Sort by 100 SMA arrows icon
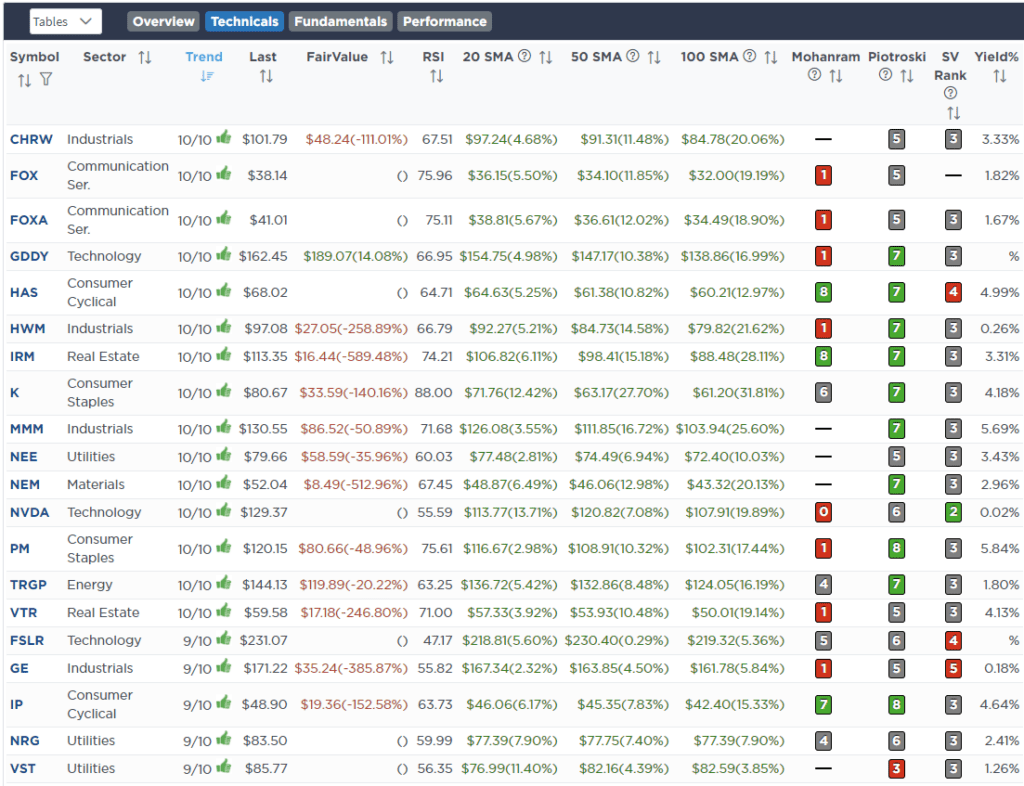Viewport: 1024px width, 786px height. 771,57
